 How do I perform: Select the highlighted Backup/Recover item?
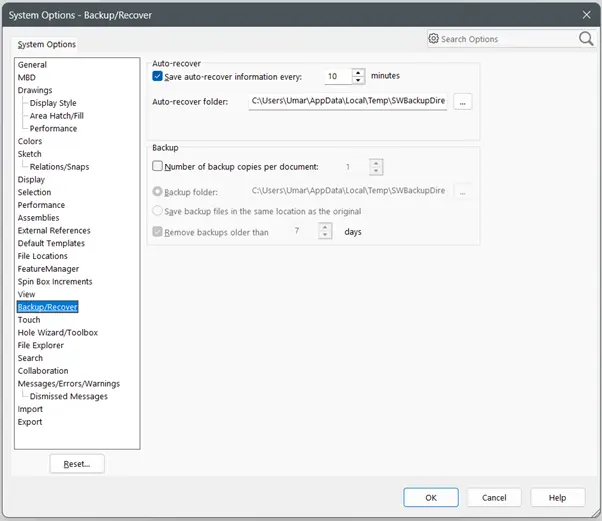(48, 307)
